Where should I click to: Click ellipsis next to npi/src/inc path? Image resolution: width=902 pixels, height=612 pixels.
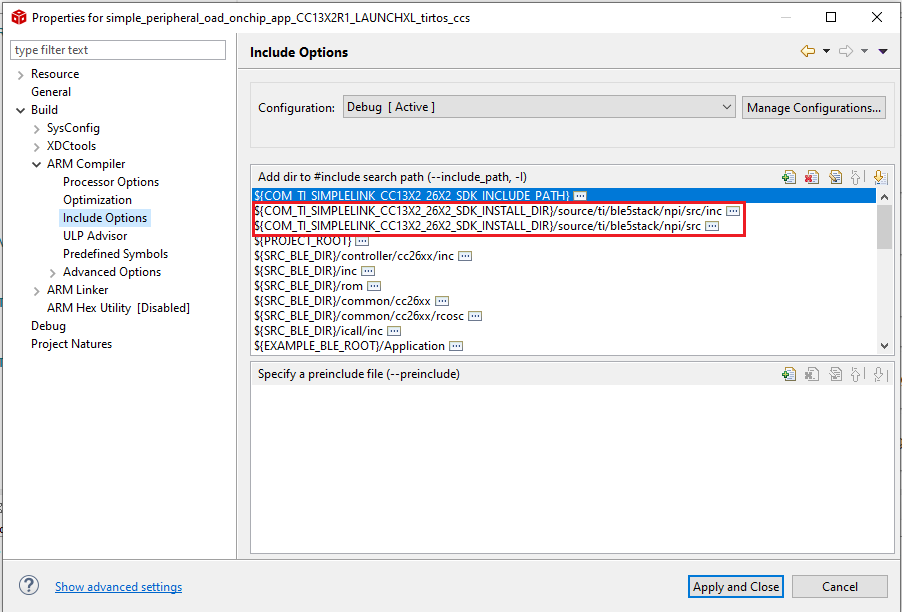[733, 211]
